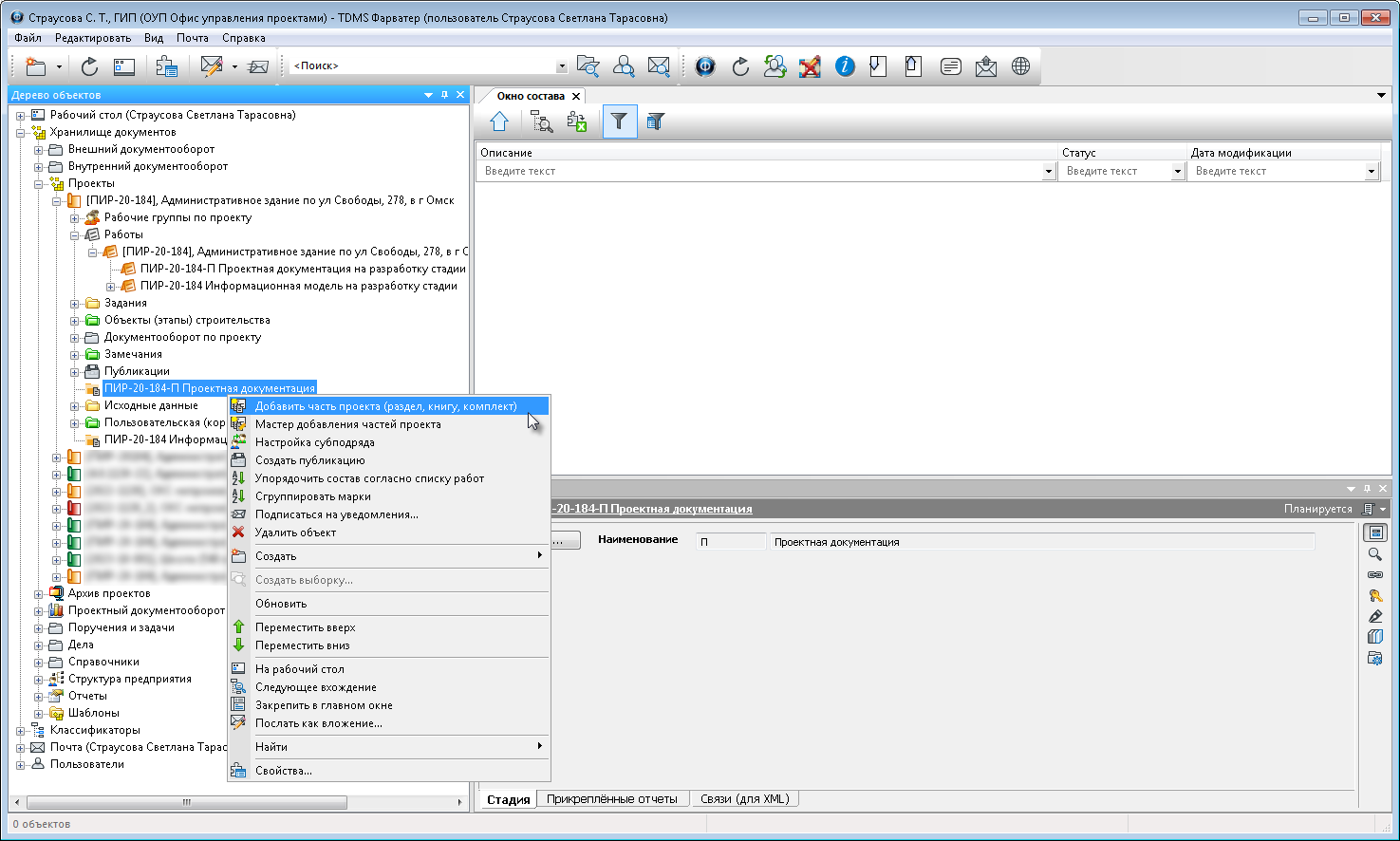This screenshot has width=1400, height=841.
Task: Click the search users icon
Action: [x=624, y=66]
